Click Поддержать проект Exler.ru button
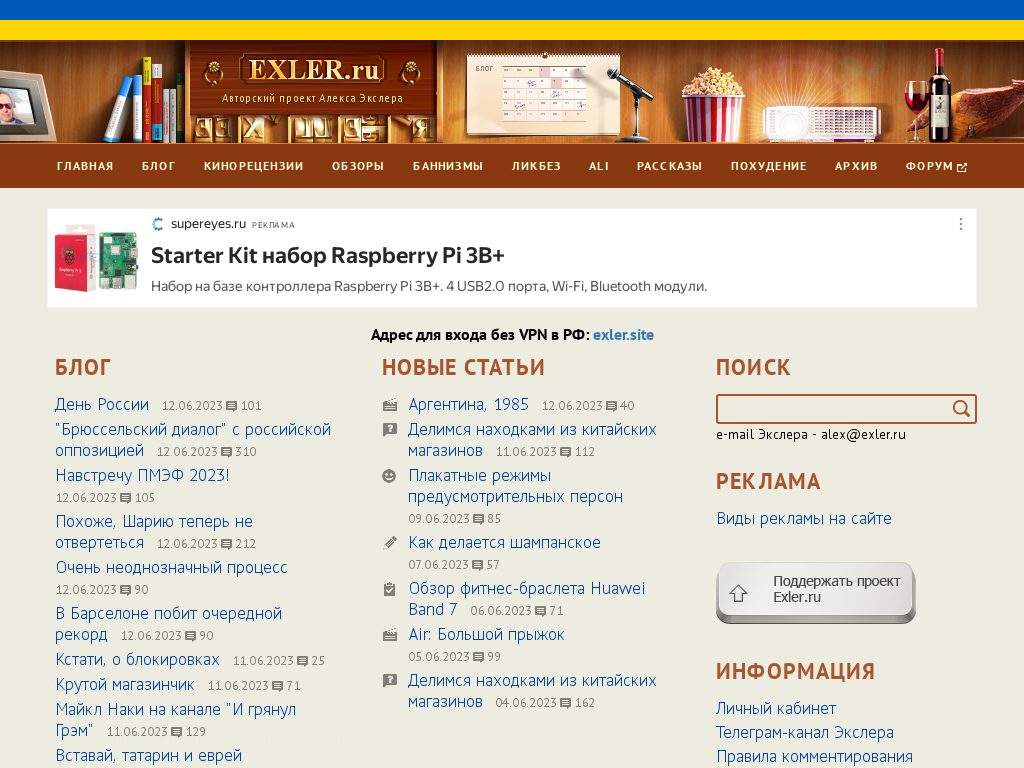 pos(816,592)
